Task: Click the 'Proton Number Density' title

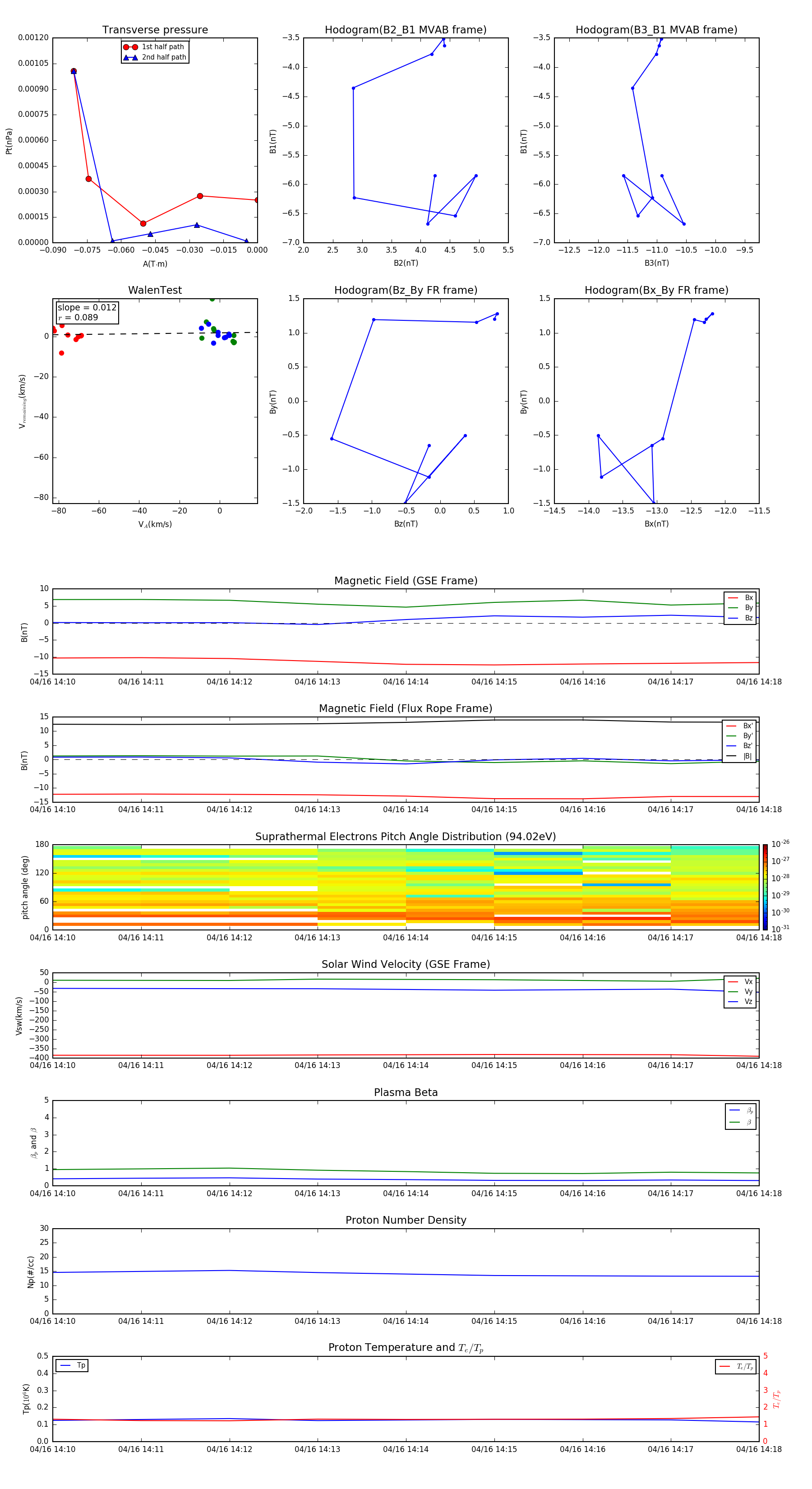Action: pyautogui.click(x=406, y=1220)
